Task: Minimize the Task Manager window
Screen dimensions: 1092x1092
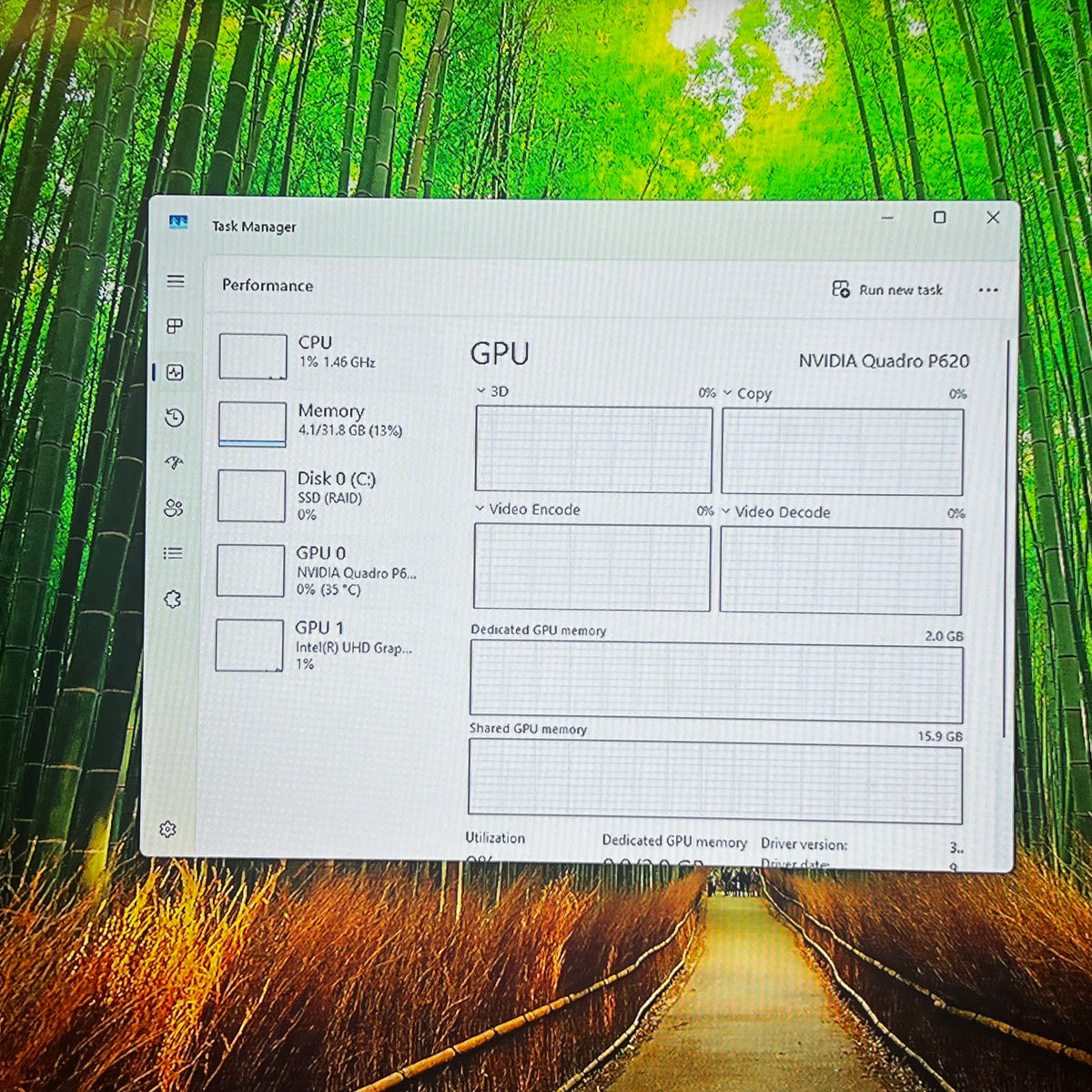Action: [887, 217]
